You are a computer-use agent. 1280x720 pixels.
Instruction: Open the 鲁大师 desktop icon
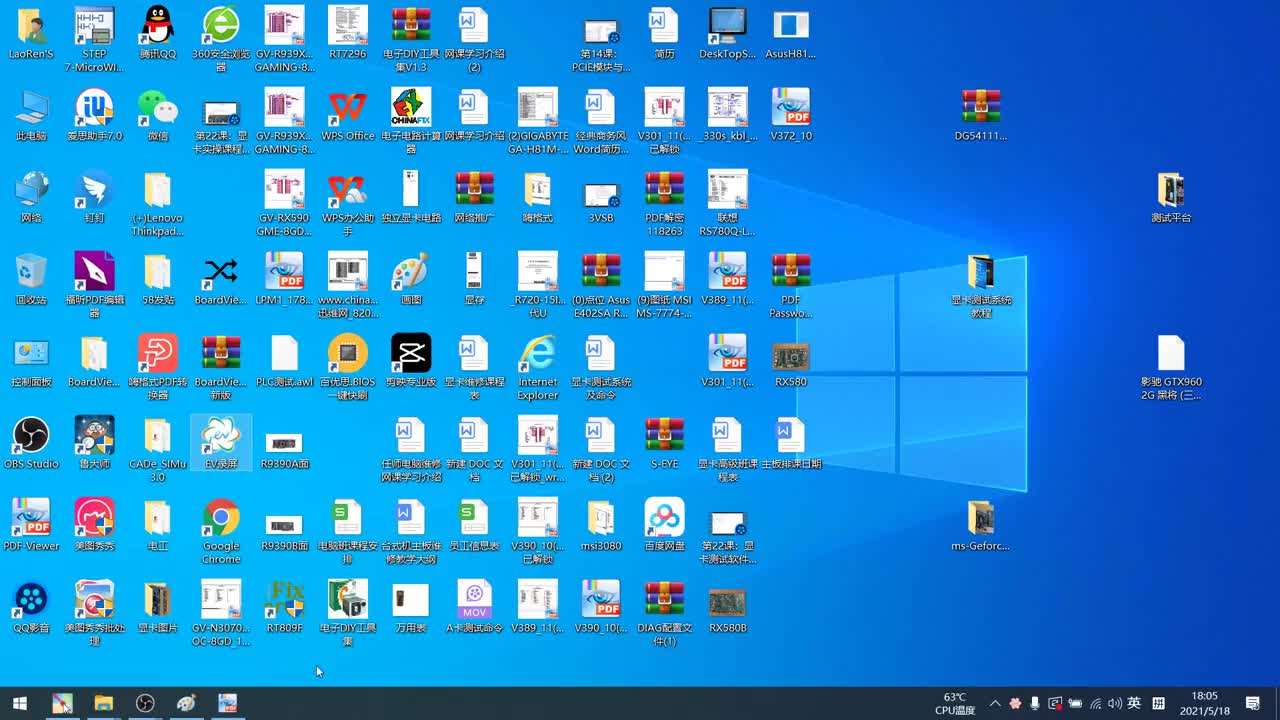(x=94, y=443)
